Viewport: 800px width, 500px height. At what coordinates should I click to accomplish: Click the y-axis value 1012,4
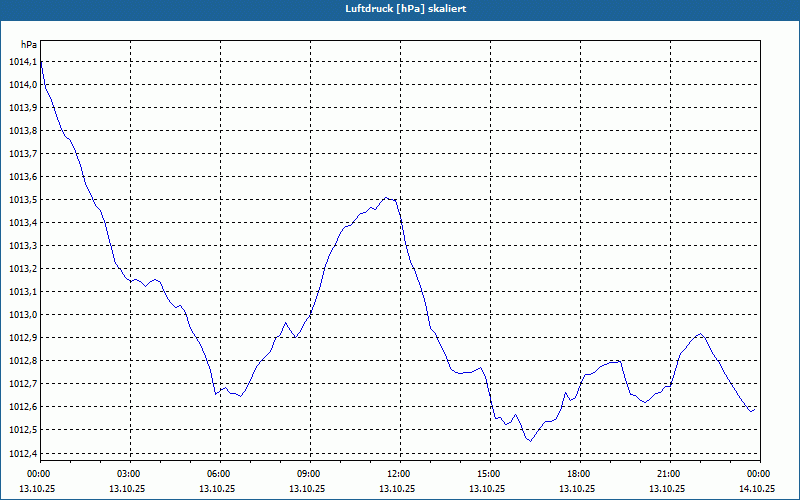[23, 454]
